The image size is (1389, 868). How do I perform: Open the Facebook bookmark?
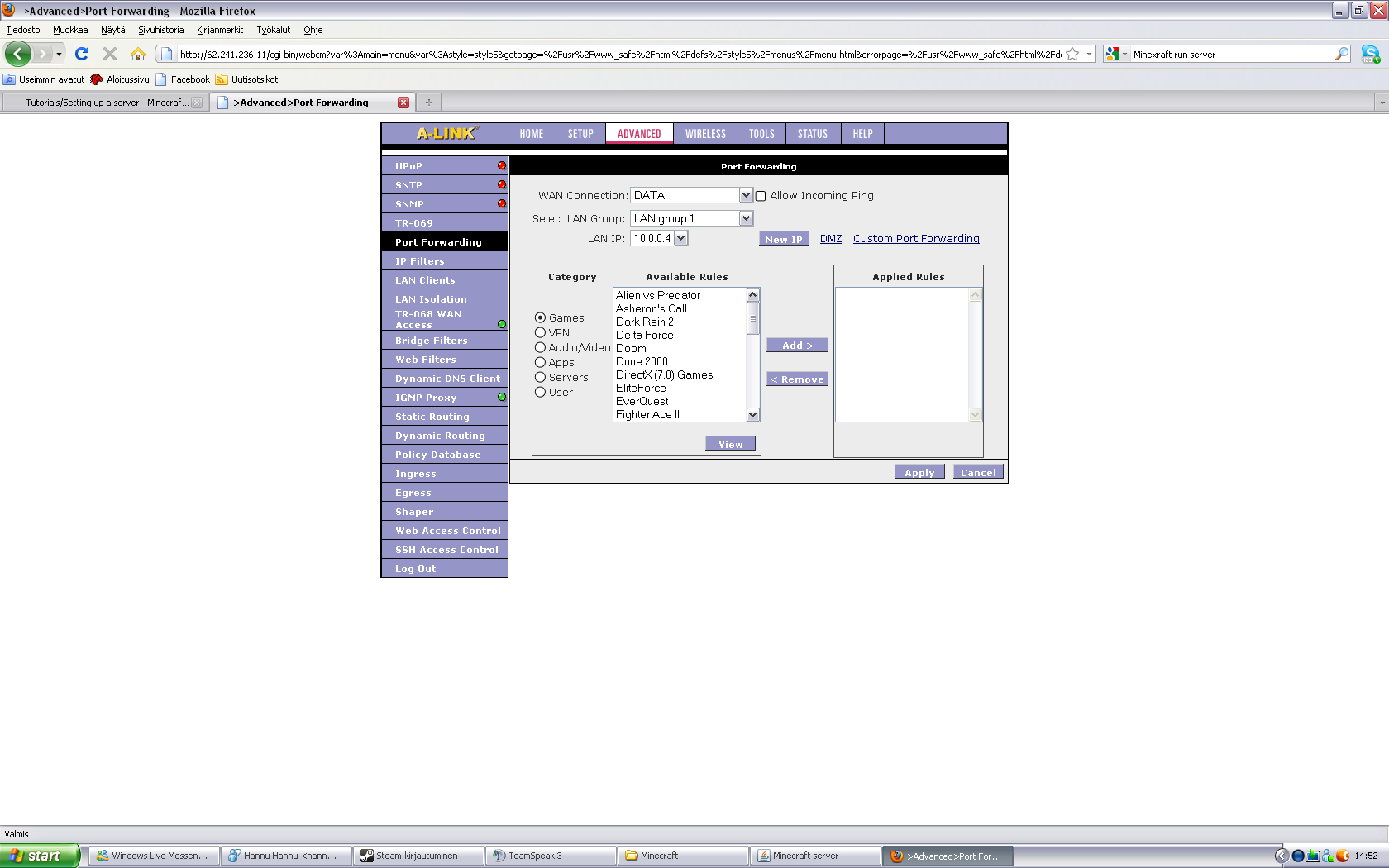[x=183, y=79]
